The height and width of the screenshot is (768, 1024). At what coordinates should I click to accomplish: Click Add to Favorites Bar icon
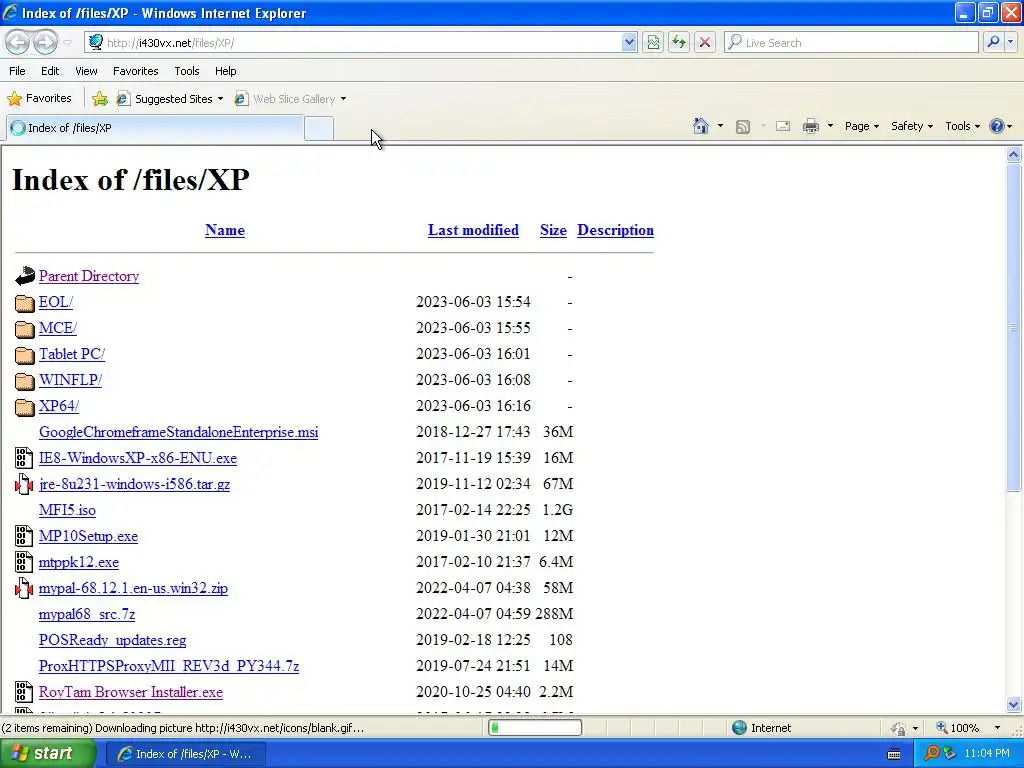(x=100, y=99)
